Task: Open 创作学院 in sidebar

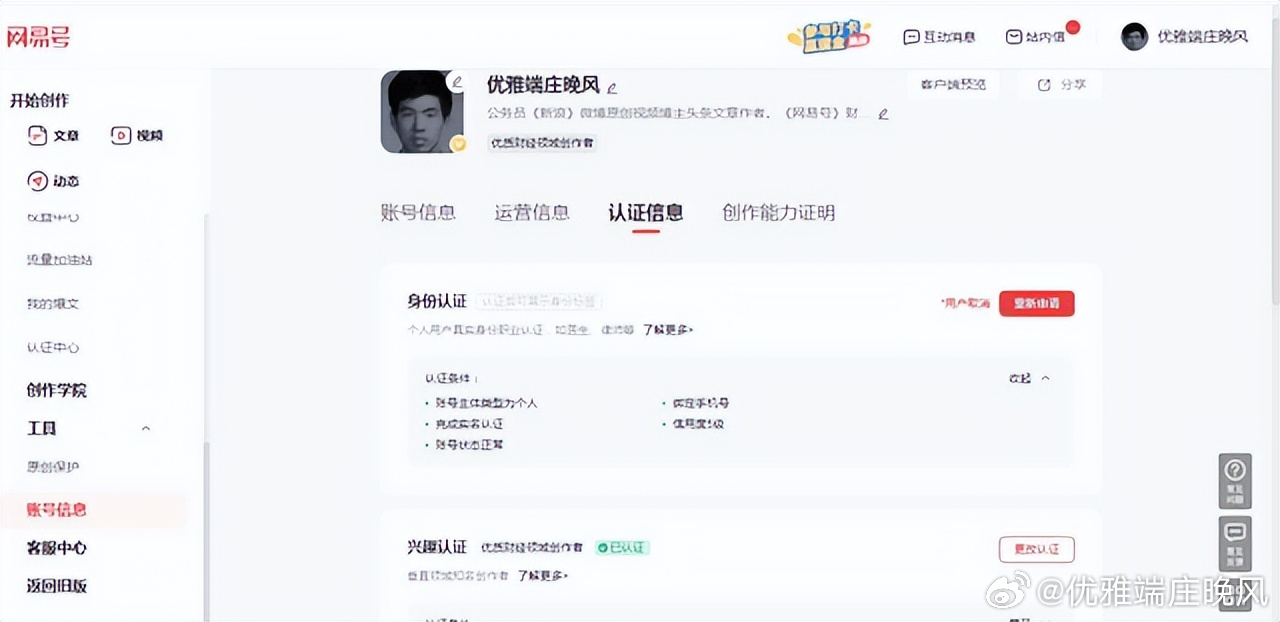Action: [56, 390]
